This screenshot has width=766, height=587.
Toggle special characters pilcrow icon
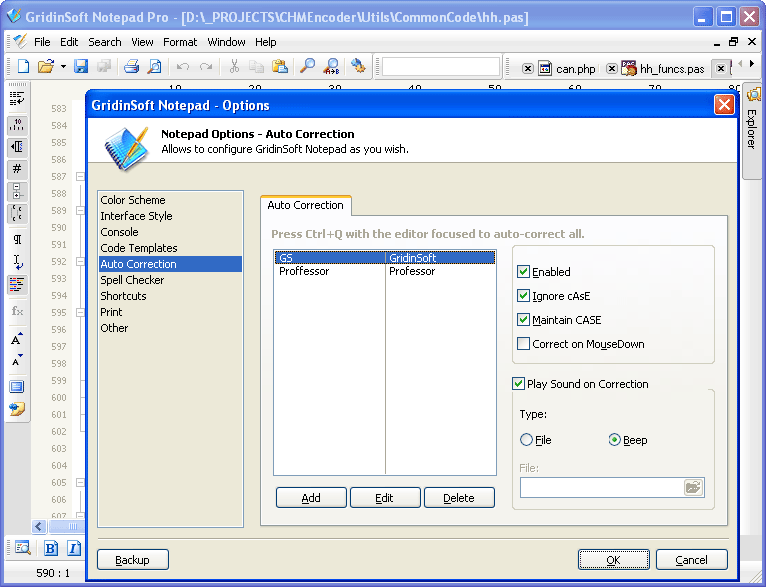[x=17, y=239]
